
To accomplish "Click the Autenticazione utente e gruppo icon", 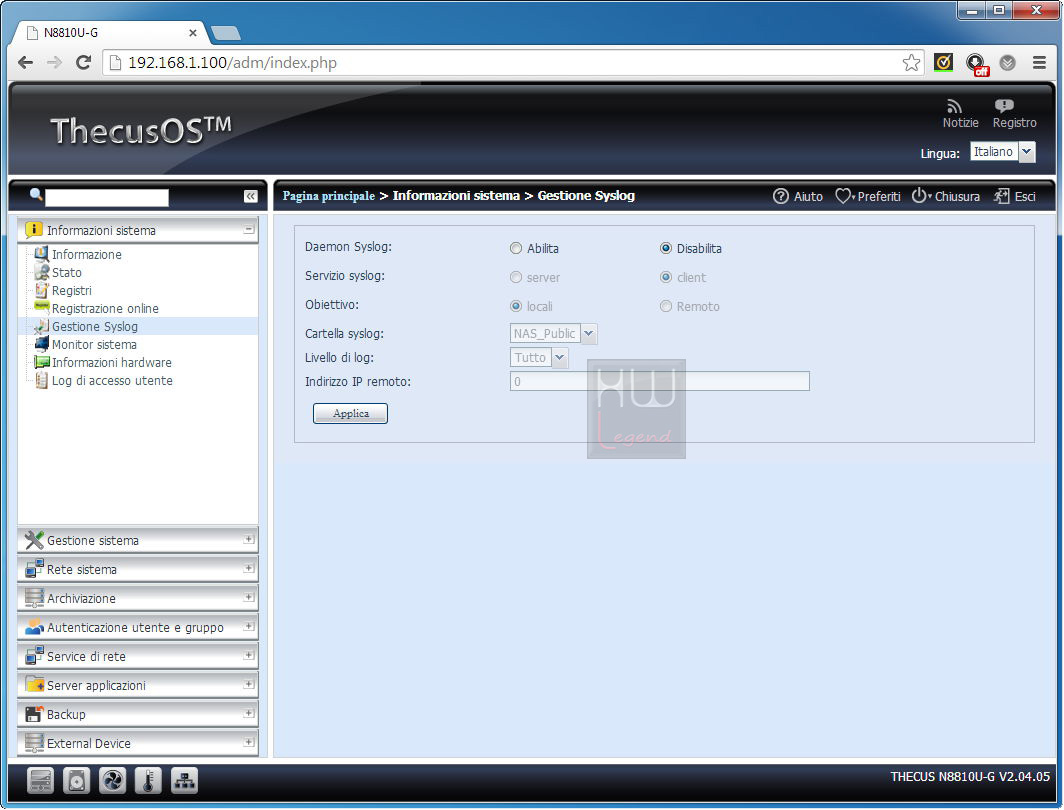I will pos(34,627).
